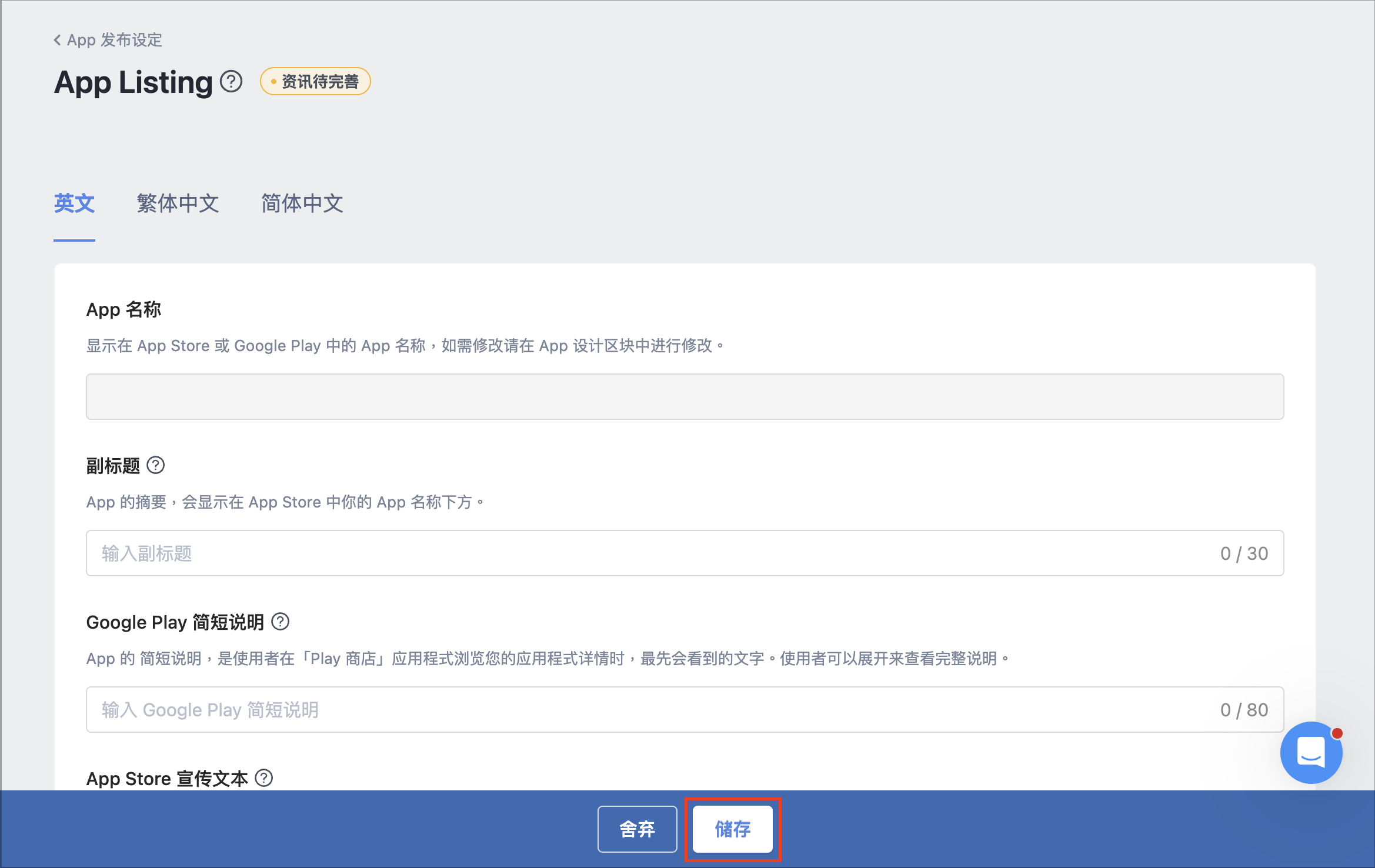This screenshot has height=868, width=1375.
Task: Focus the Google Play 简短说明 input field
Action: (685, 709)
